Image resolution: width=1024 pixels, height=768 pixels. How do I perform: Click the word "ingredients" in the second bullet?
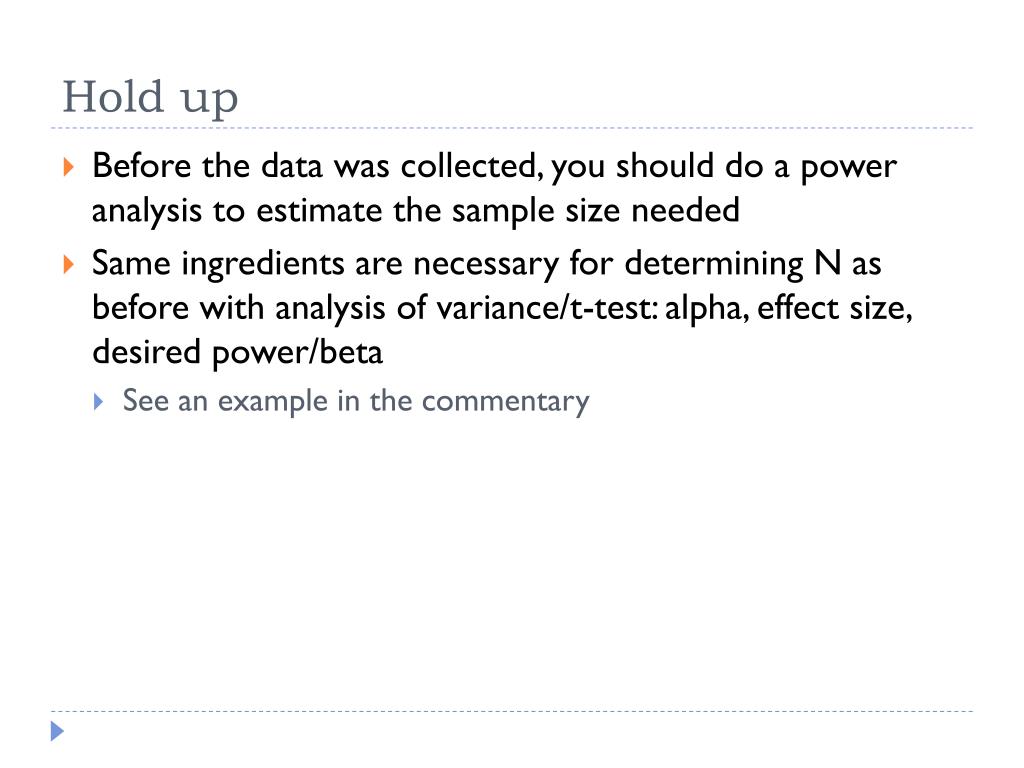pos(263,265)
